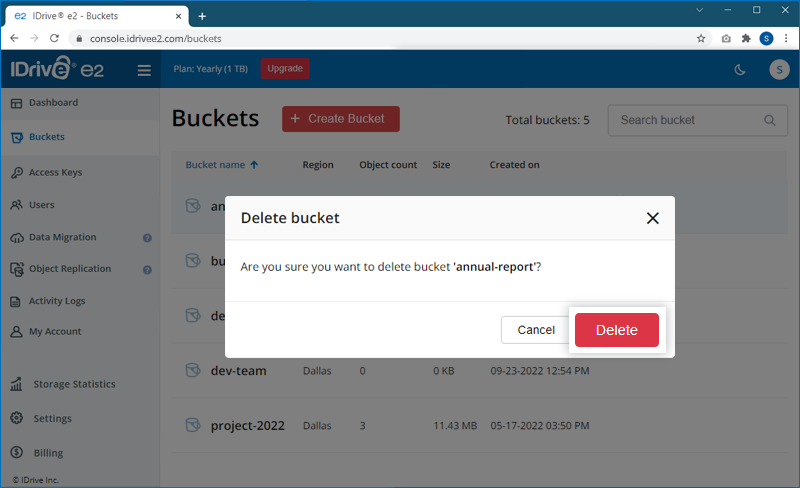This screenshot has height=488, width=800.
Task: Sort by Bucket name column arrow
Action: tap(254, 165)
